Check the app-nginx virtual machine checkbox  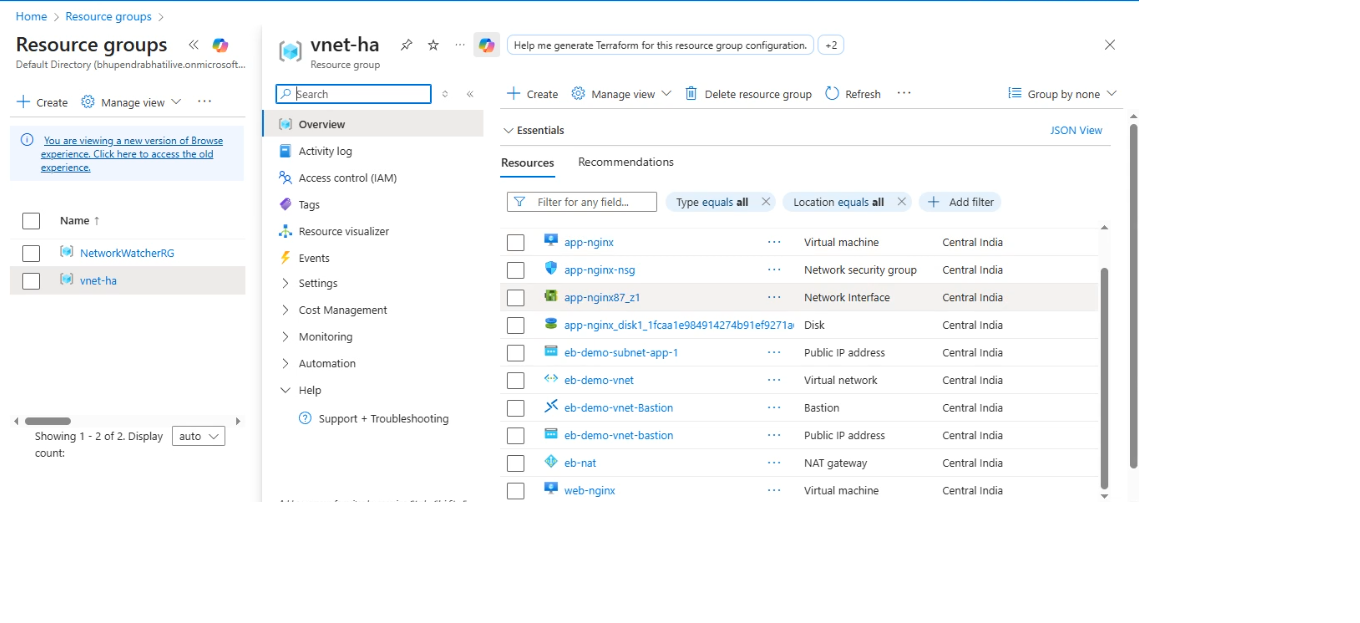coord(515,243)
